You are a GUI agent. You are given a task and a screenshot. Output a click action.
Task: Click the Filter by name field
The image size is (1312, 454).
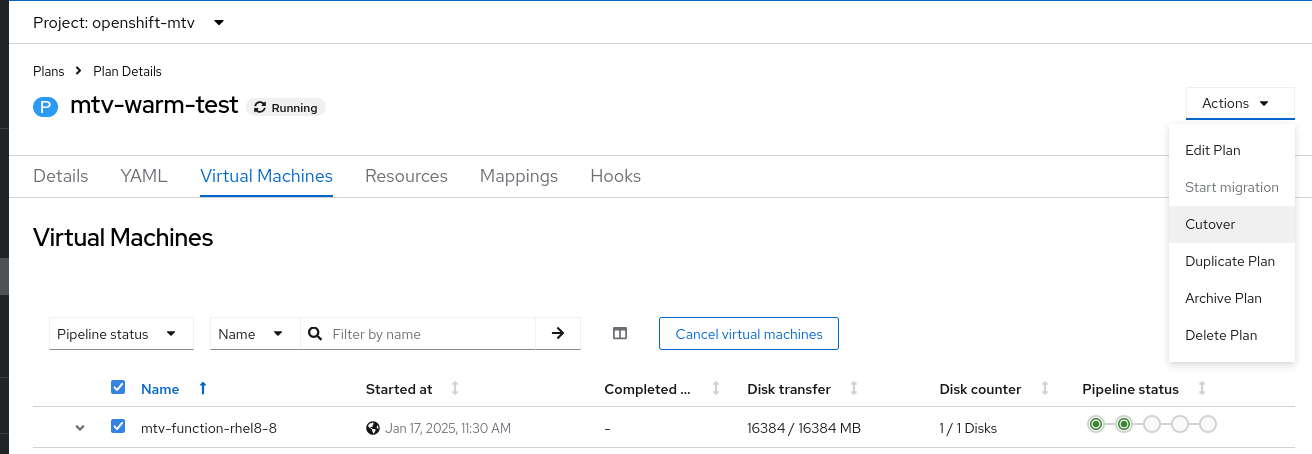(x=430, y=334)
